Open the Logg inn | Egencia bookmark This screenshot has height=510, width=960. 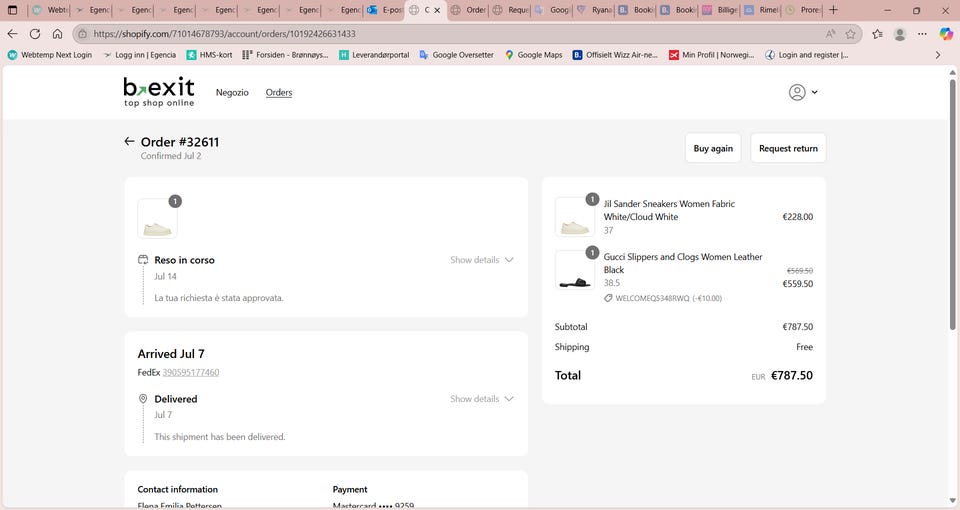point(140,54)
